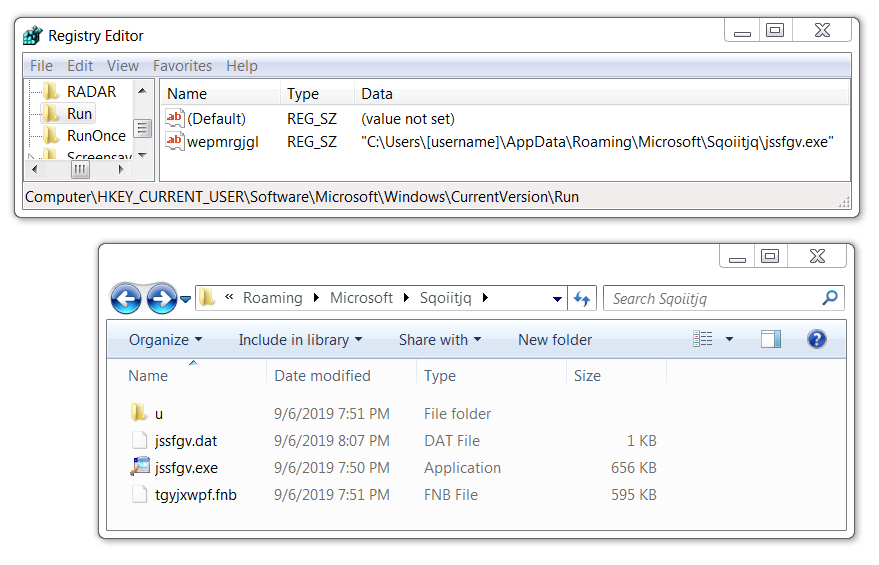Click the Explorer Back button

click(126, 298)
